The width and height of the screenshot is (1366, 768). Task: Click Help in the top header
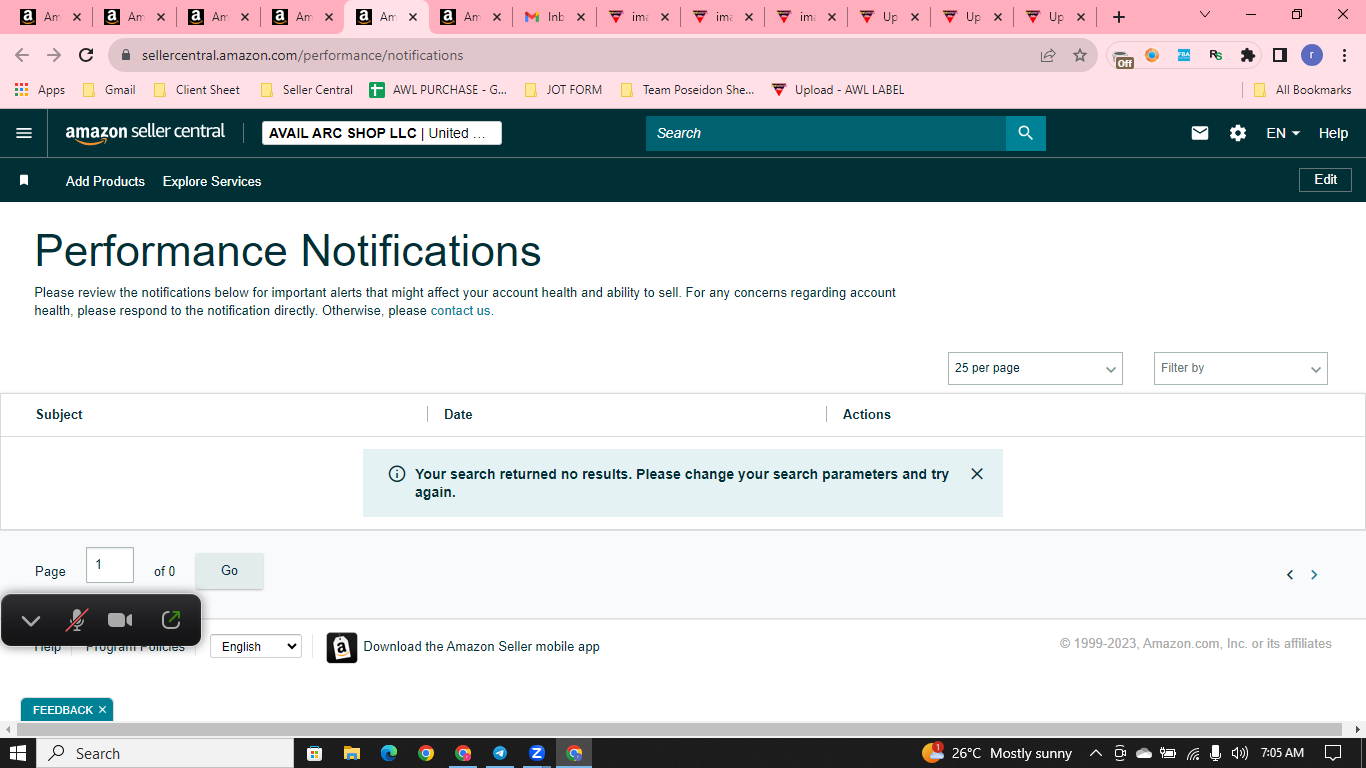click(1333, 133)
